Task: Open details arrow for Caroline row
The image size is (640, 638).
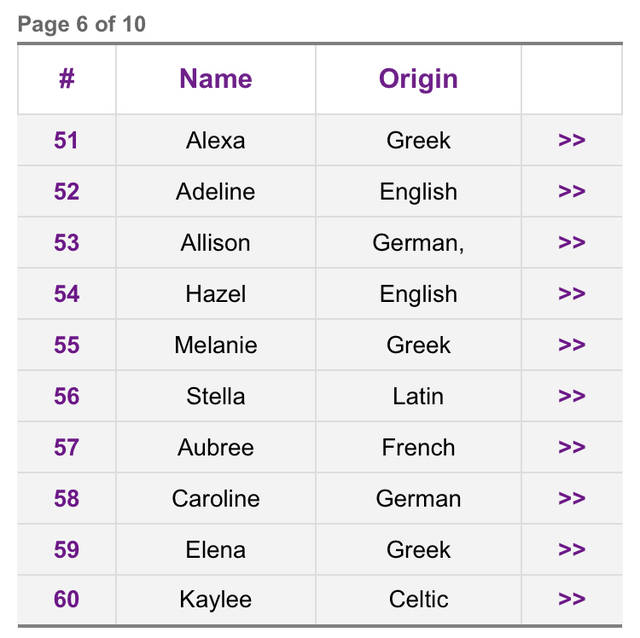Action: tap(571, 498)
